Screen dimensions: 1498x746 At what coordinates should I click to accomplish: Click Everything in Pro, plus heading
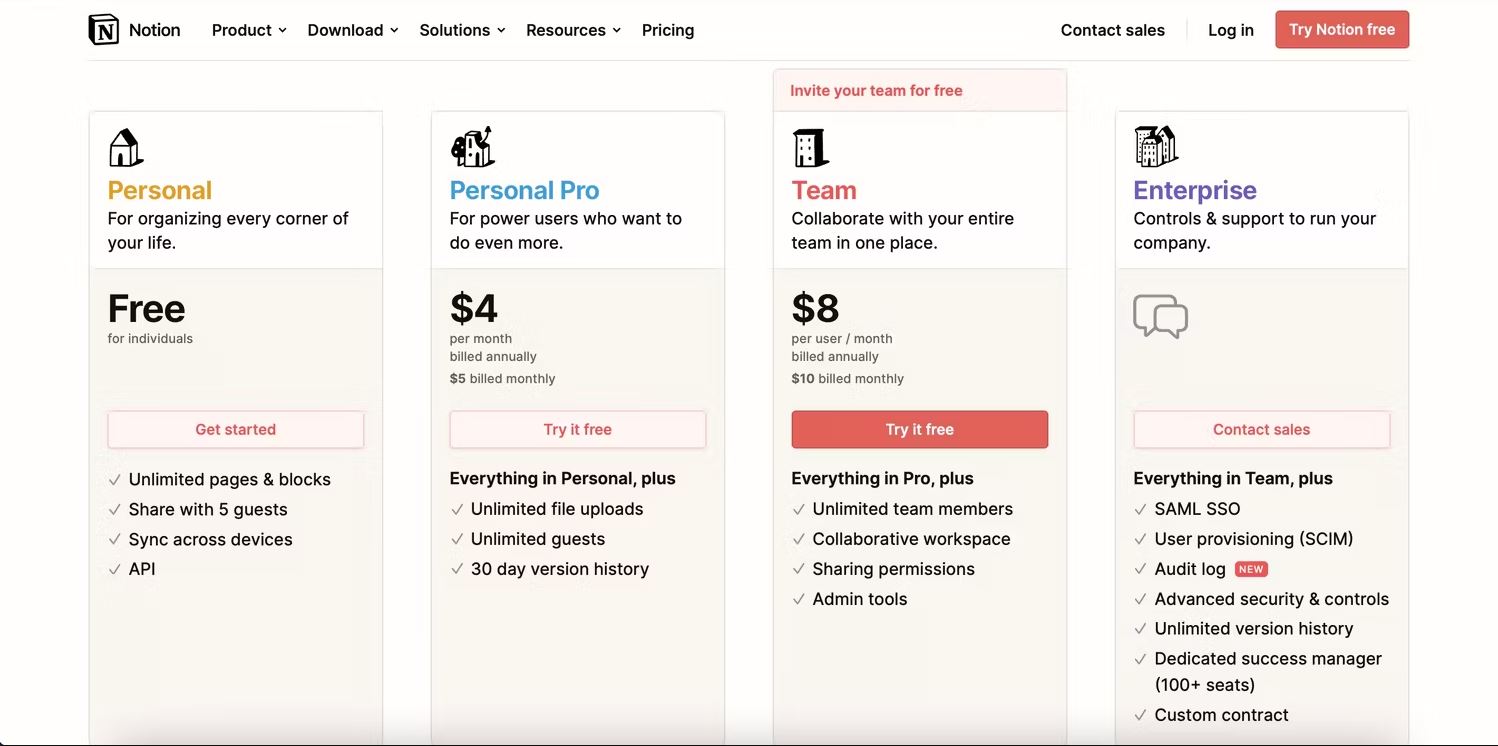tap(883, 479)
